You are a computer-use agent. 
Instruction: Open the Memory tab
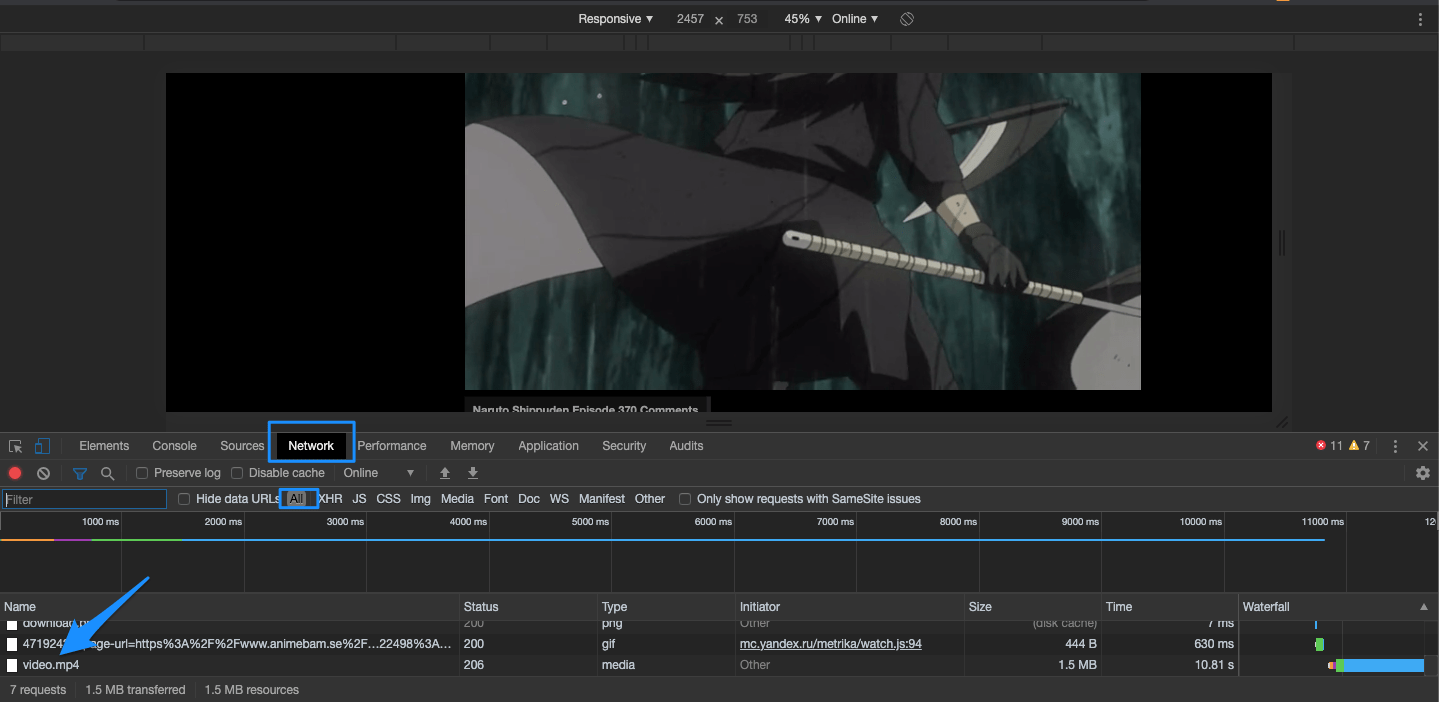tap(472, 446)
